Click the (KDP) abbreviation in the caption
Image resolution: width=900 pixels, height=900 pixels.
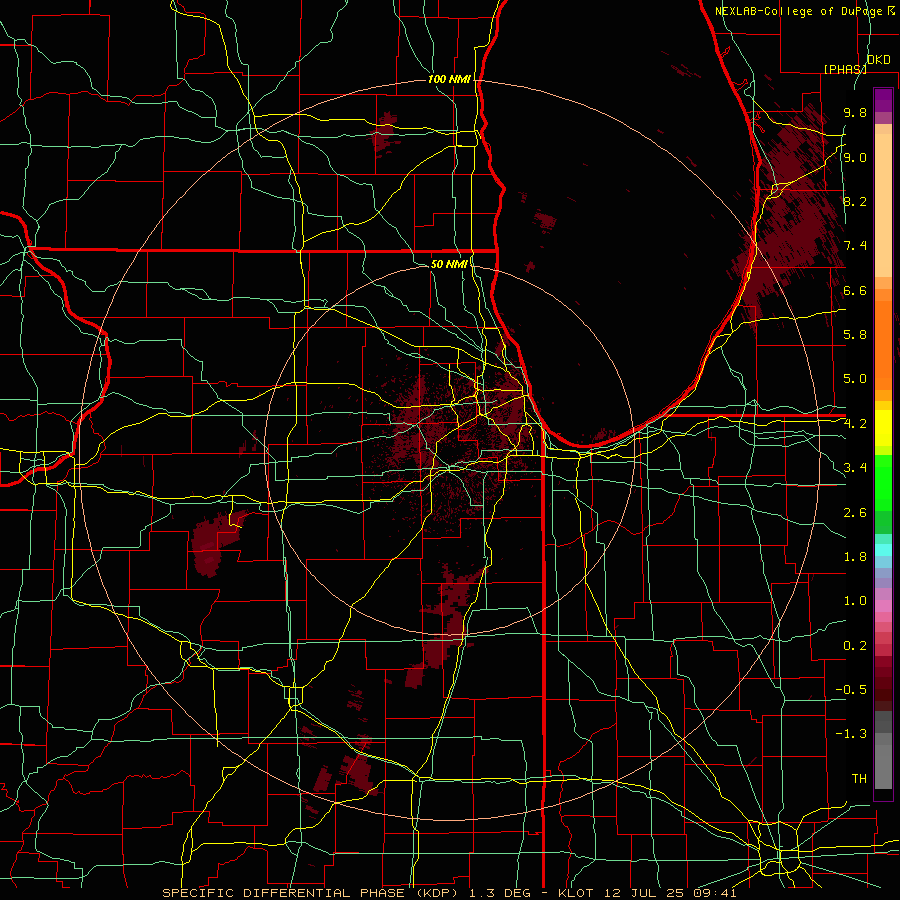point(436,893)
